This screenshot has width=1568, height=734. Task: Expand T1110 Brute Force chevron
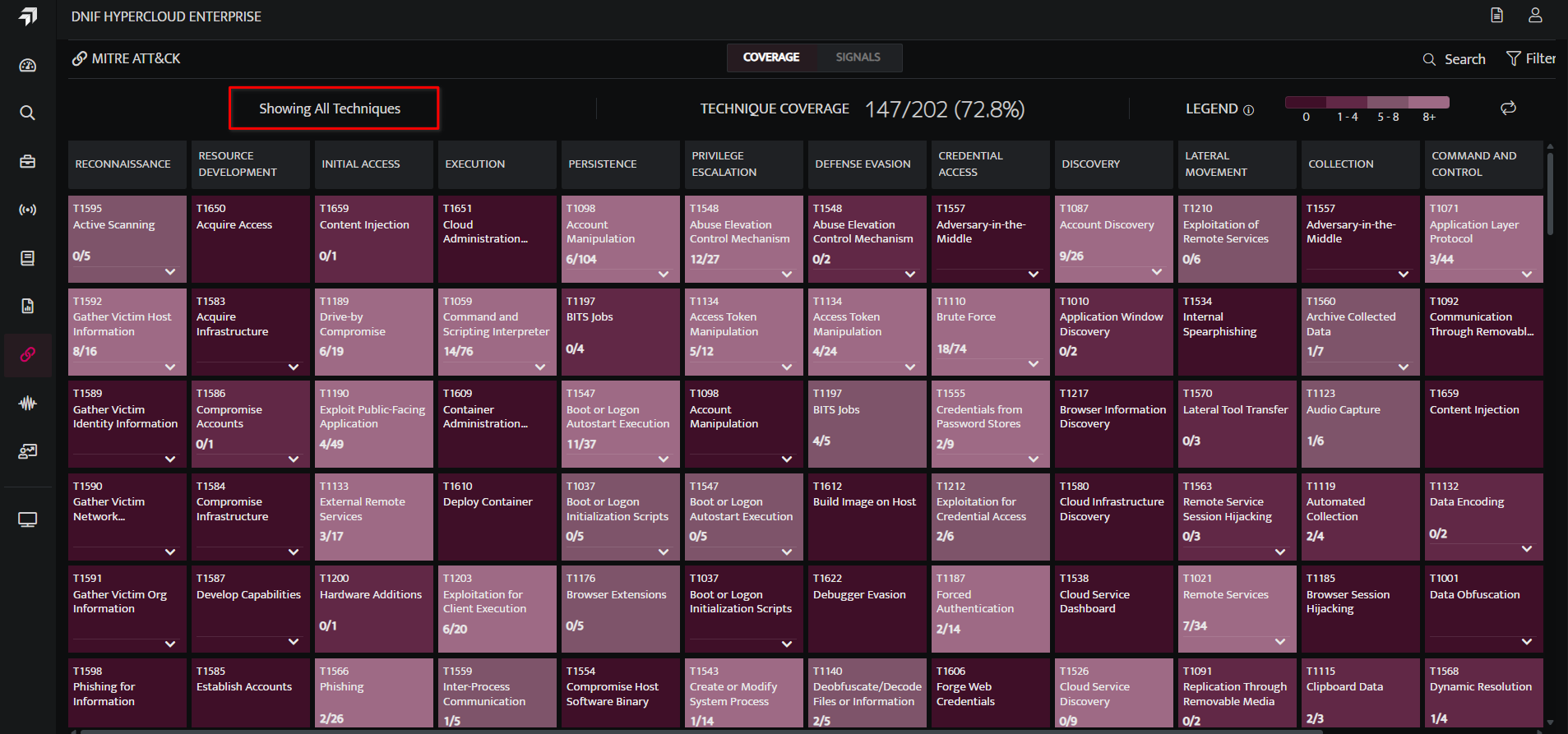coord(1034,364)
